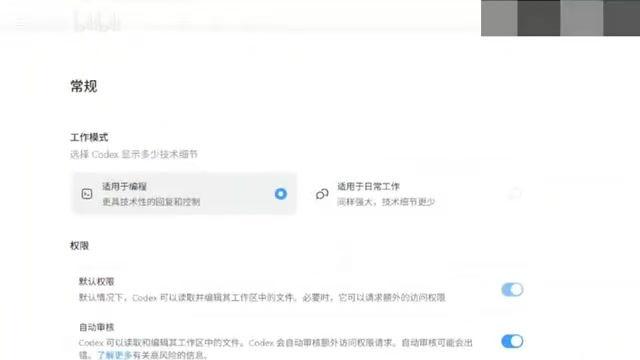Click the icon beside 适用于日常工作
This screenshot has height=360, width=640.
point(322,194)
